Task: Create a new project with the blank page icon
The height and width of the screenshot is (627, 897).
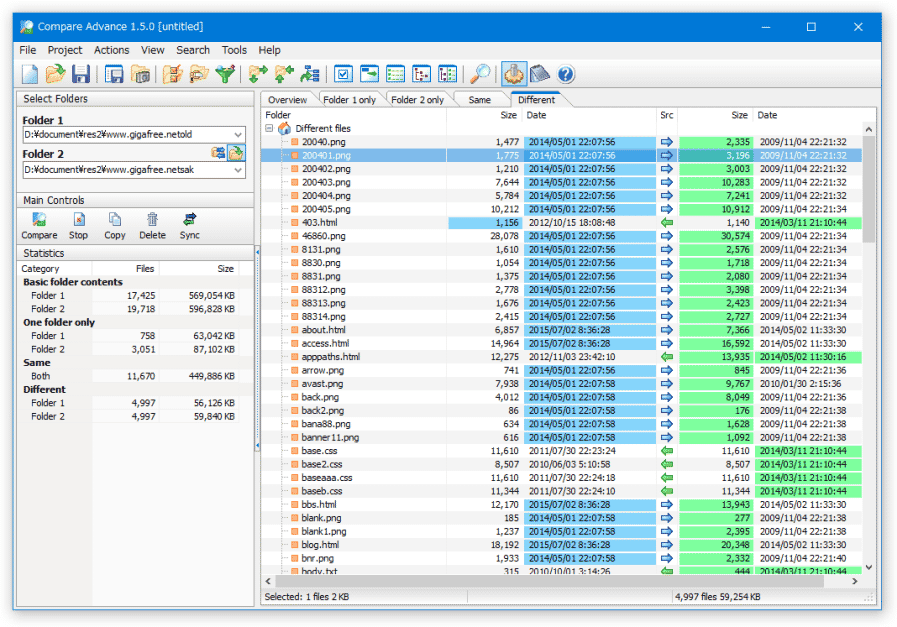Action: pyautogui.click(x=30, y=74)
